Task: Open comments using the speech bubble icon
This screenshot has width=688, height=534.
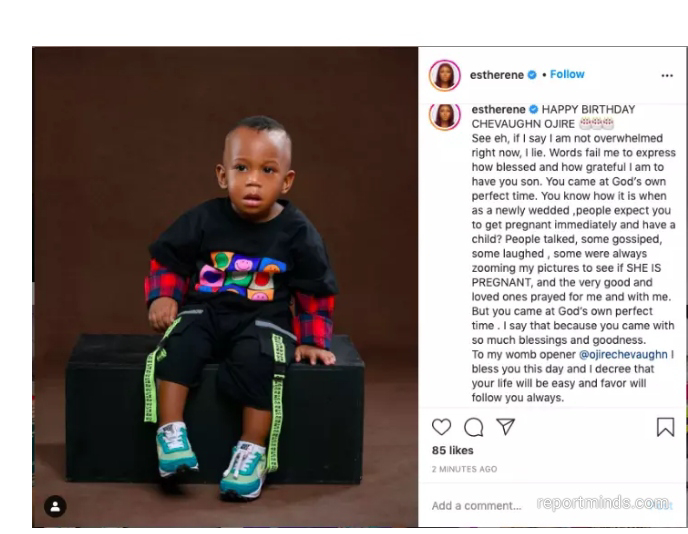Action: pyautogui.click(x=473, y=427)
